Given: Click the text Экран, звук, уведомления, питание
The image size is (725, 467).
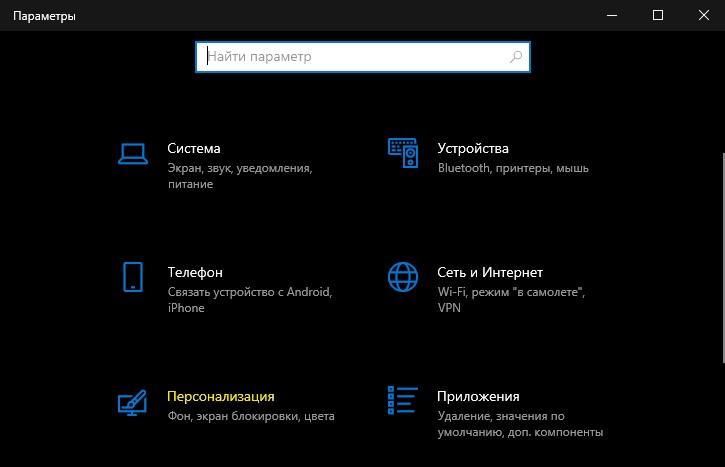Looking at the screenshot, I should pyautogui.click(x=240, y=176).
